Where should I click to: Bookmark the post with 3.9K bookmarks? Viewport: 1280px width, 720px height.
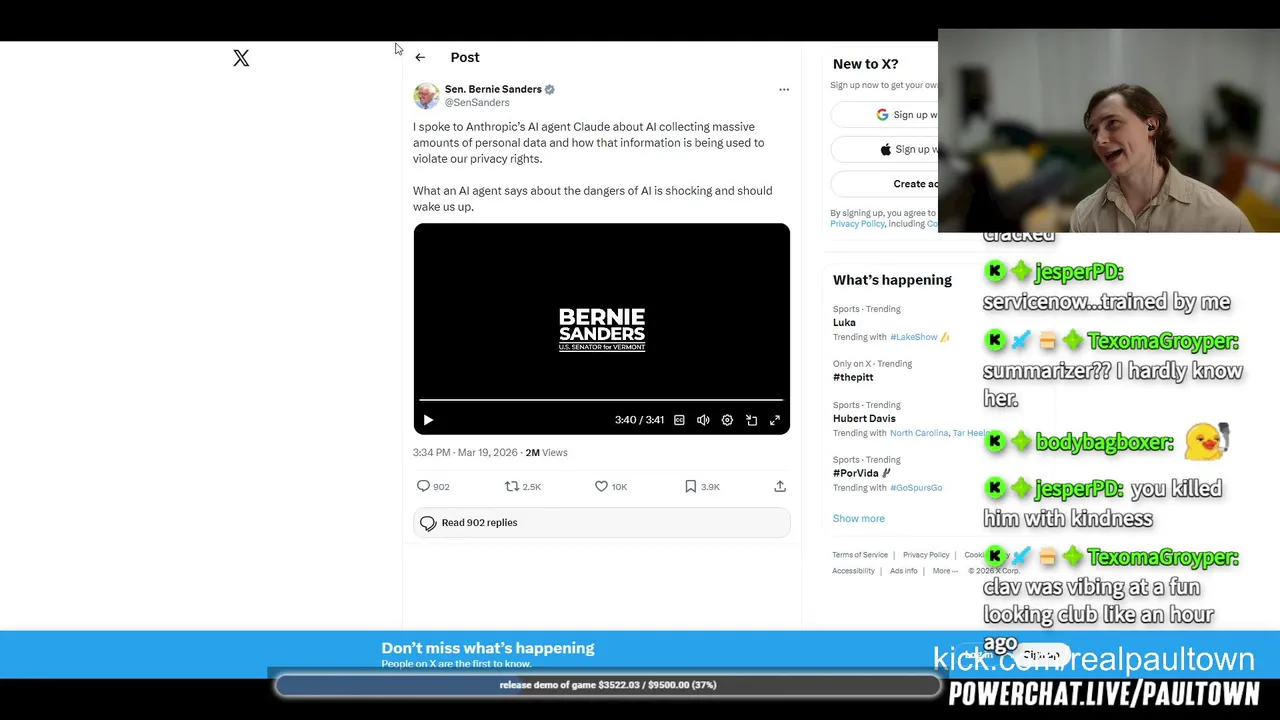tap(702, 486)
